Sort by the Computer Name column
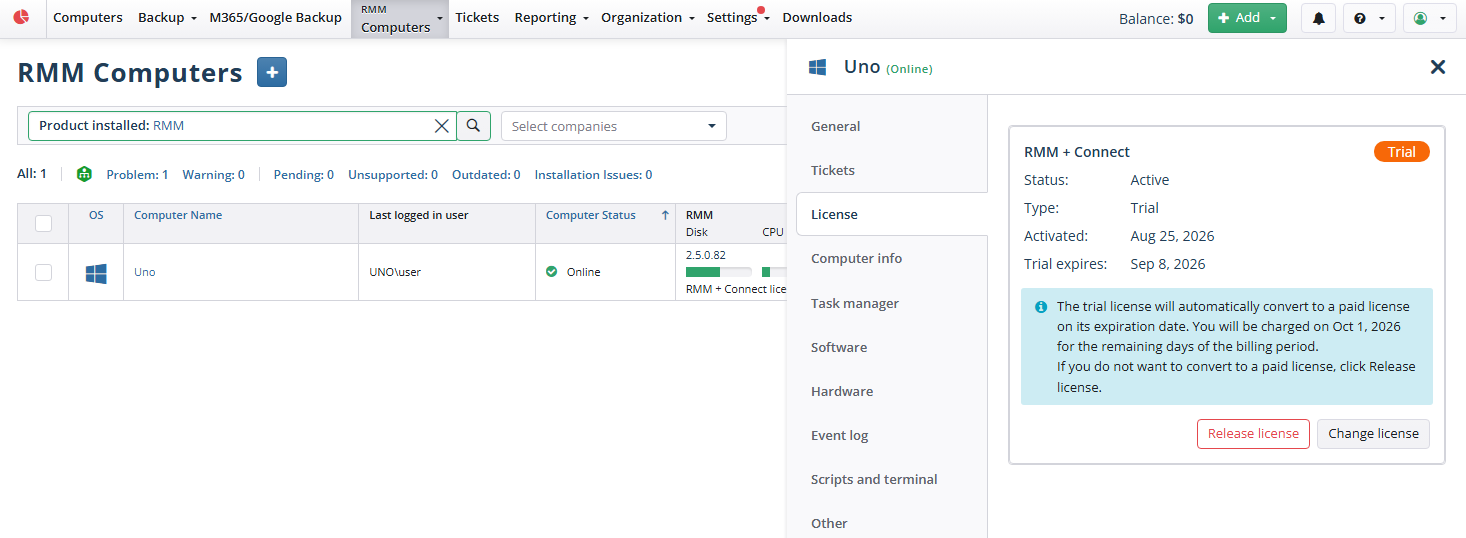Viewport: 1466px width, 538px height. [178, 215]
